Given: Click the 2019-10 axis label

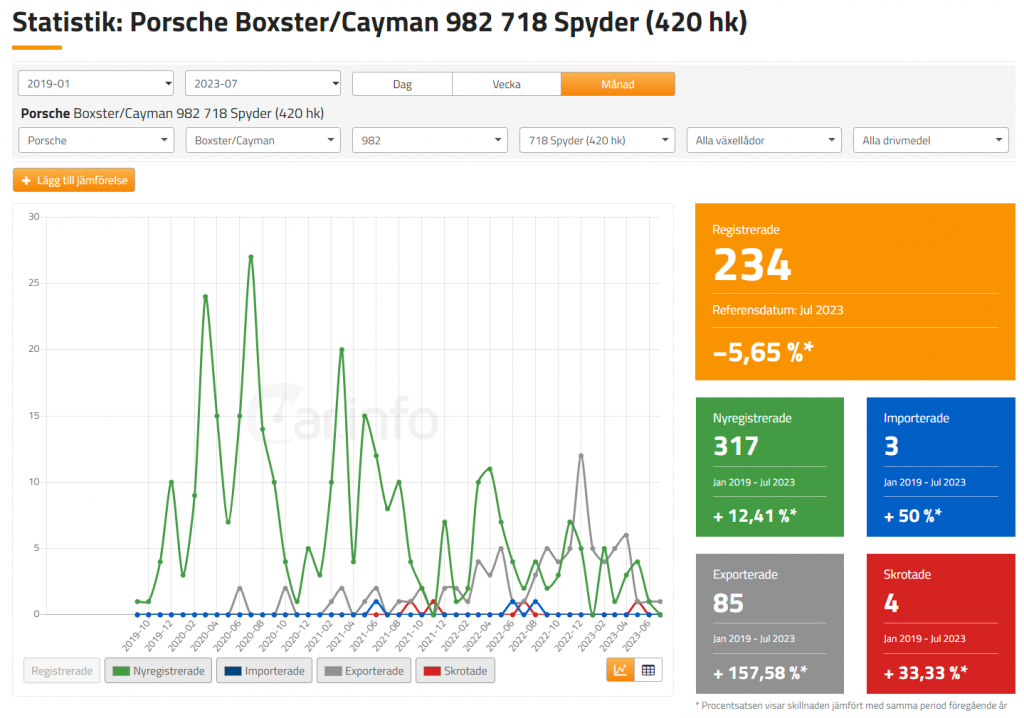Looking at the screenshot, I should [x=135, y=636].
